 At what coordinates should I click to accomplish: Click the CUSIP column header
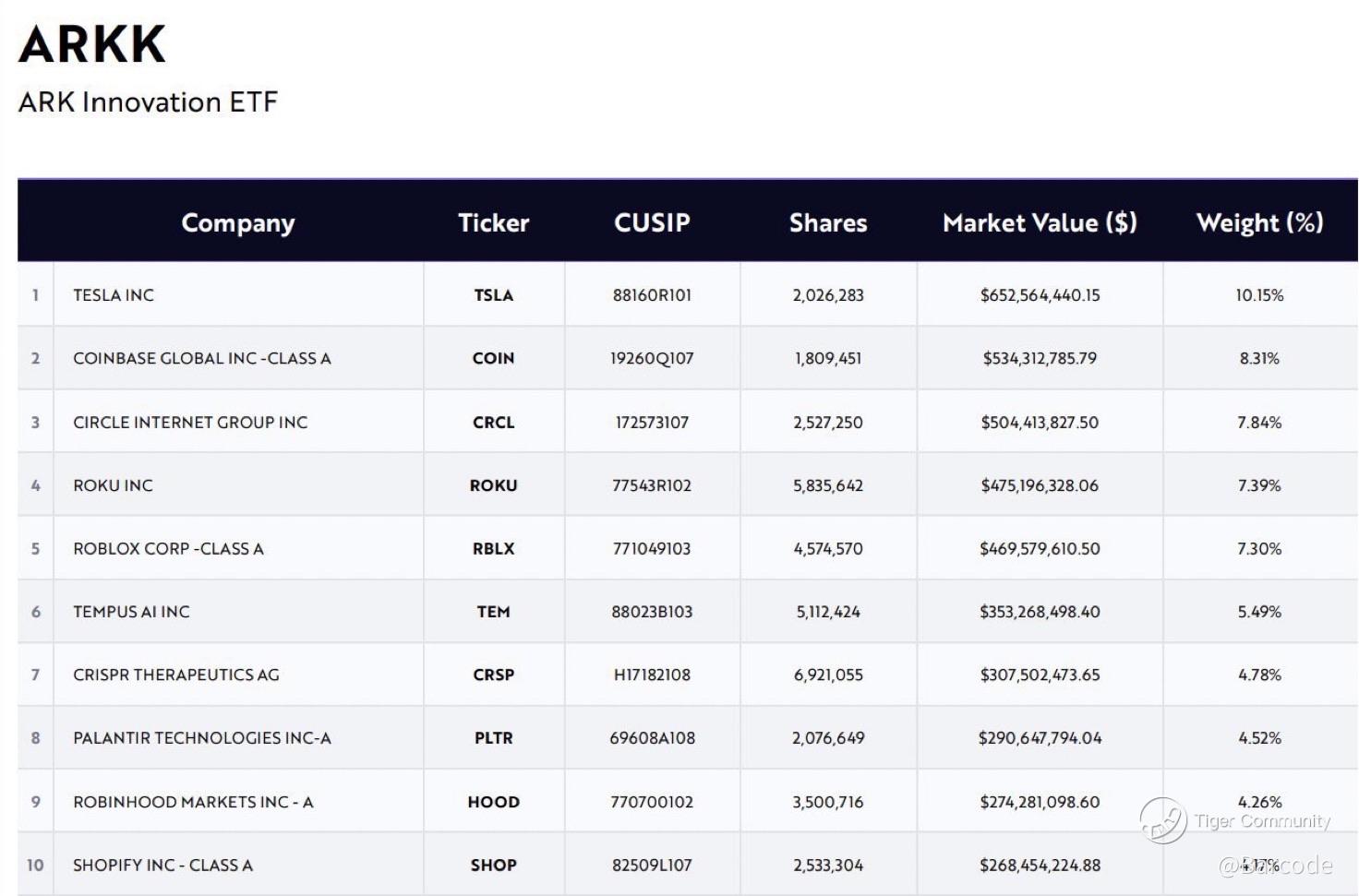pyautogui.click(x=652, y=222)
